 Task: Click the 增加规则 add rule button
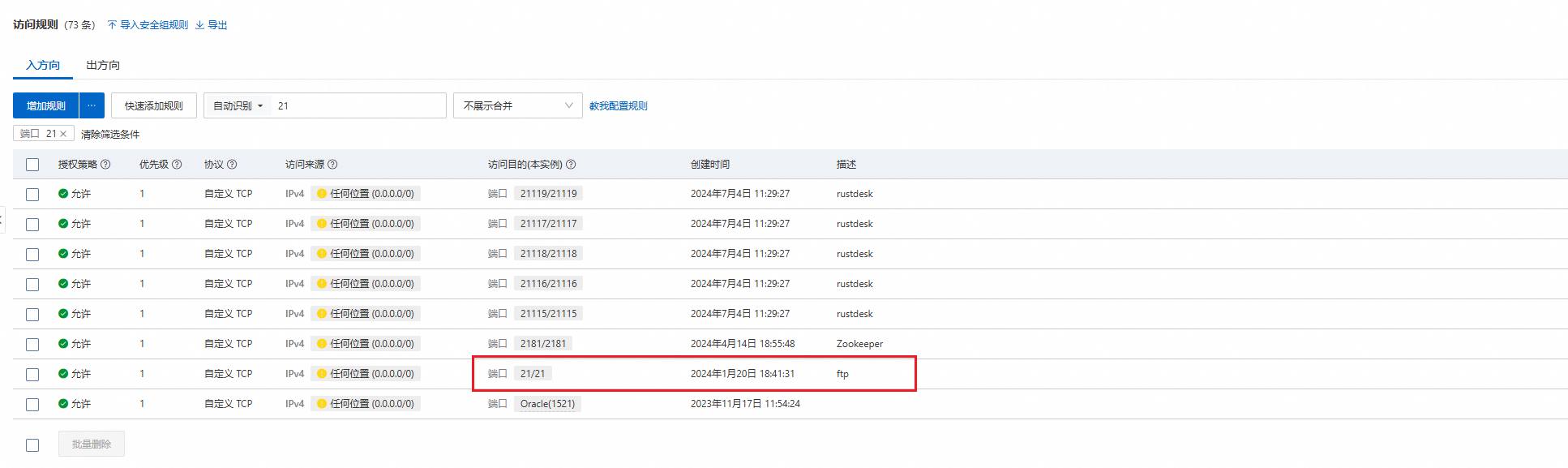pyautogui.click(x=46, y=105)
